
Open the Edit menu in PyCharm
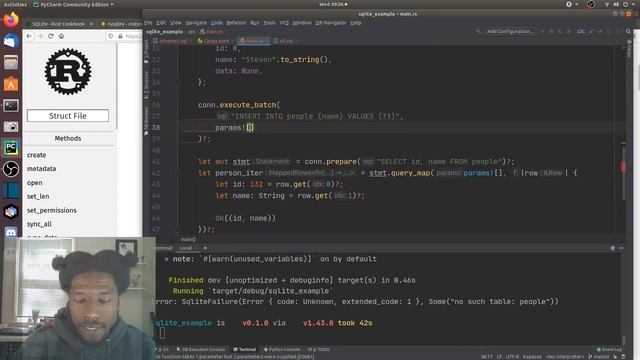[161, 23]
